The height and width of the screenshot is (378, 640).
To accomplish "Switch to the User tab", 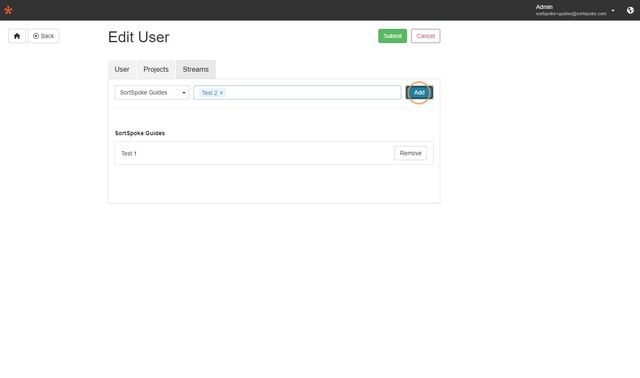I will coord(122,69).
